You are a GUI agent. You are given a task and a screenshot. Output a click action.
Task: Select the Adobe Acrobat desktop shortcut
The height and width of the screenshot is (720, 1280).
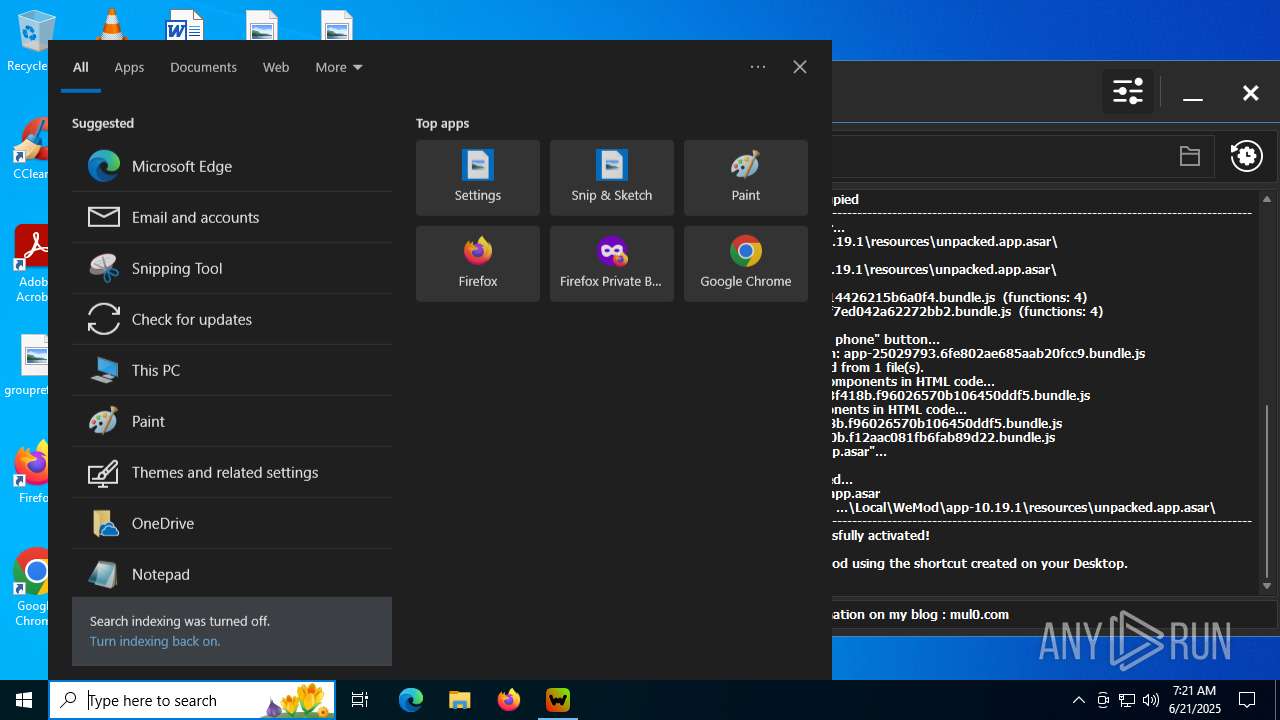[x=30, y=264]
